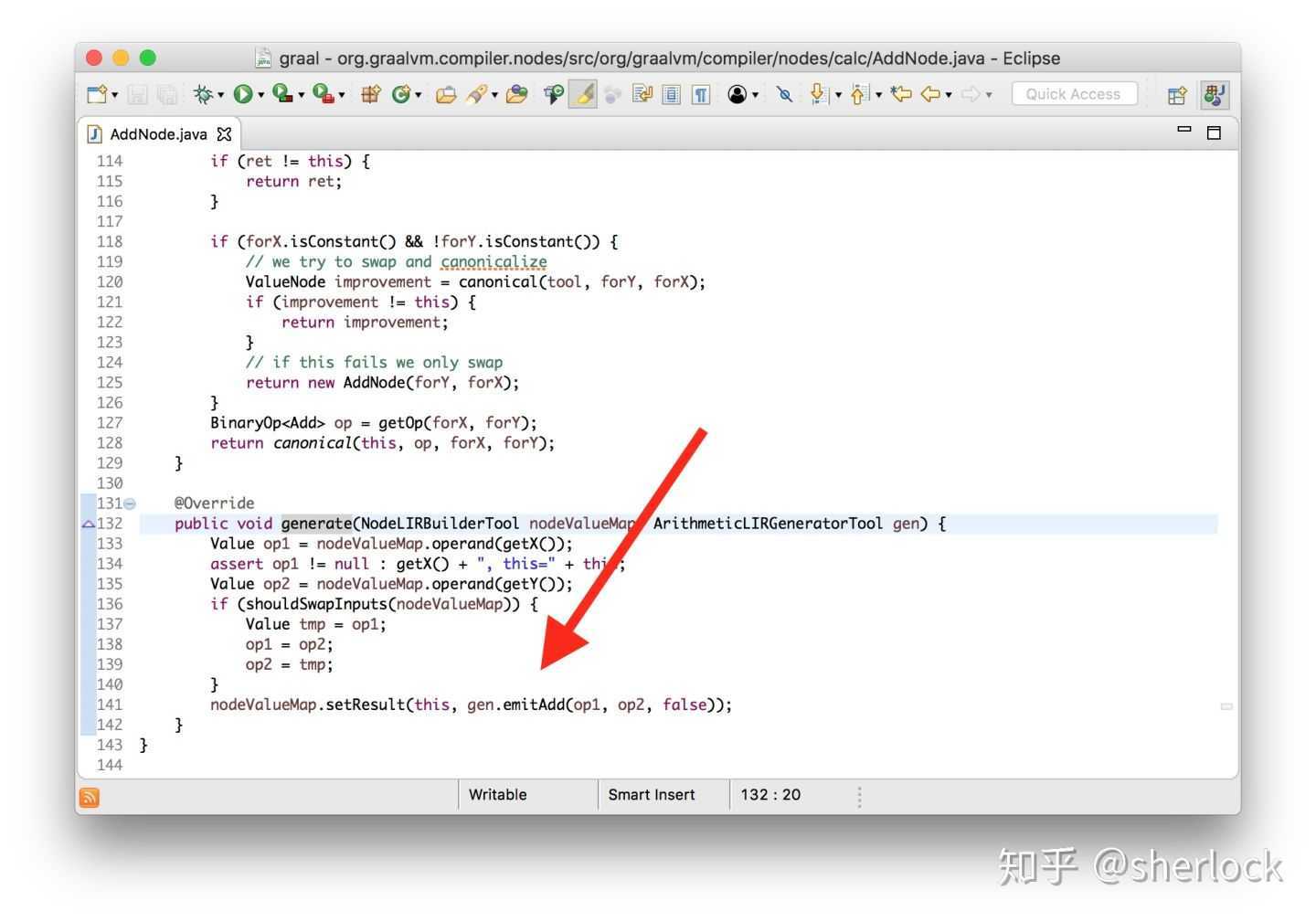Click line number 127 in the gutter
The width and height of the screenshot is (1316, 922).
coord(110,423)
